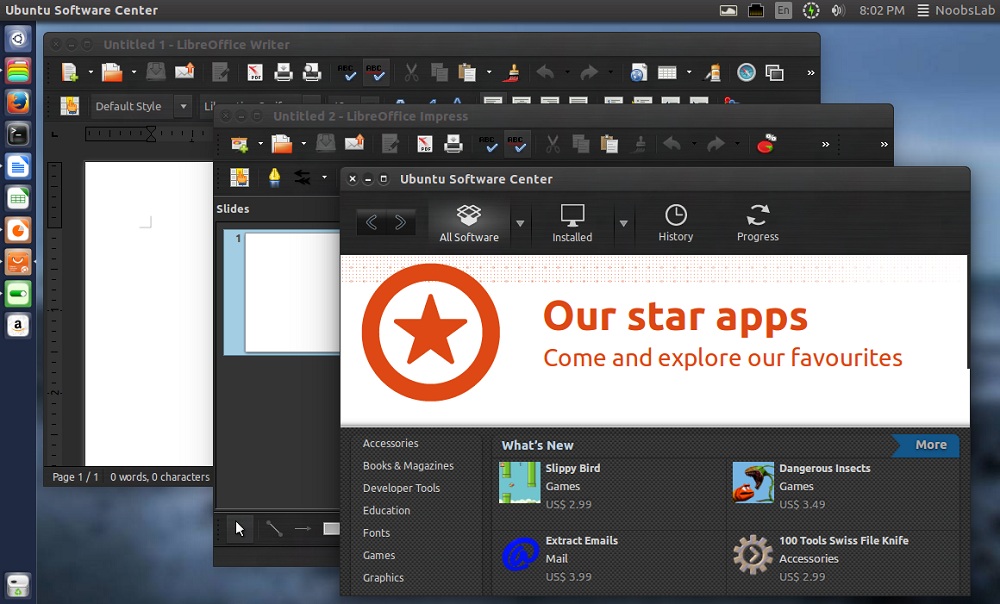The width and height of the screenshot is (1000, 604).
Task: Expand Table dropdown arrow in Writer toolbar
Action: (689, 72)
